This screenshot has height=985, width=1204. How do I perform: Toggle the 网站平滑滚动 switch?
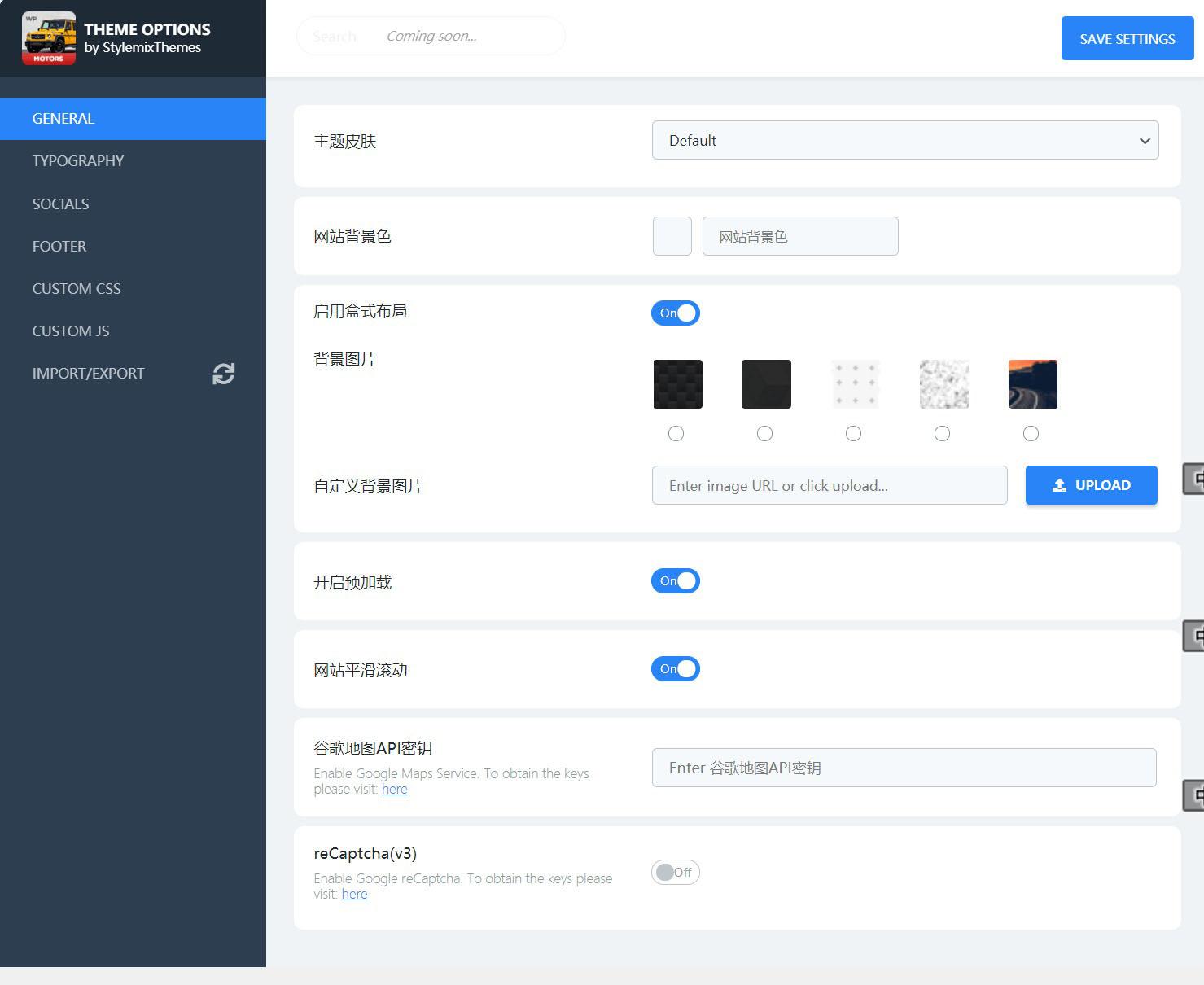click(x=676, y=668)
